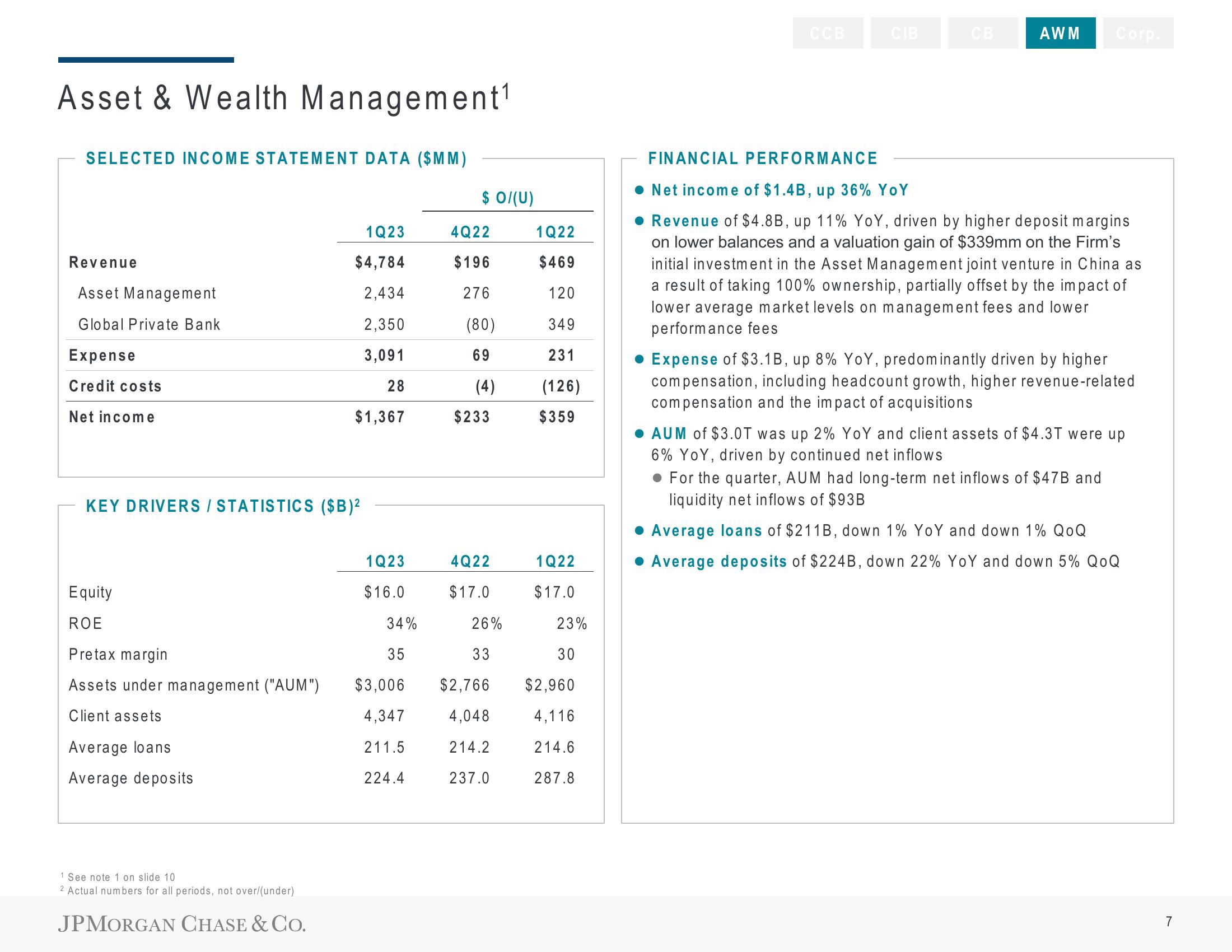Select Global Private Bank change (80)
The width and height of the screenshot is (1232, 952).
(480, 324)
